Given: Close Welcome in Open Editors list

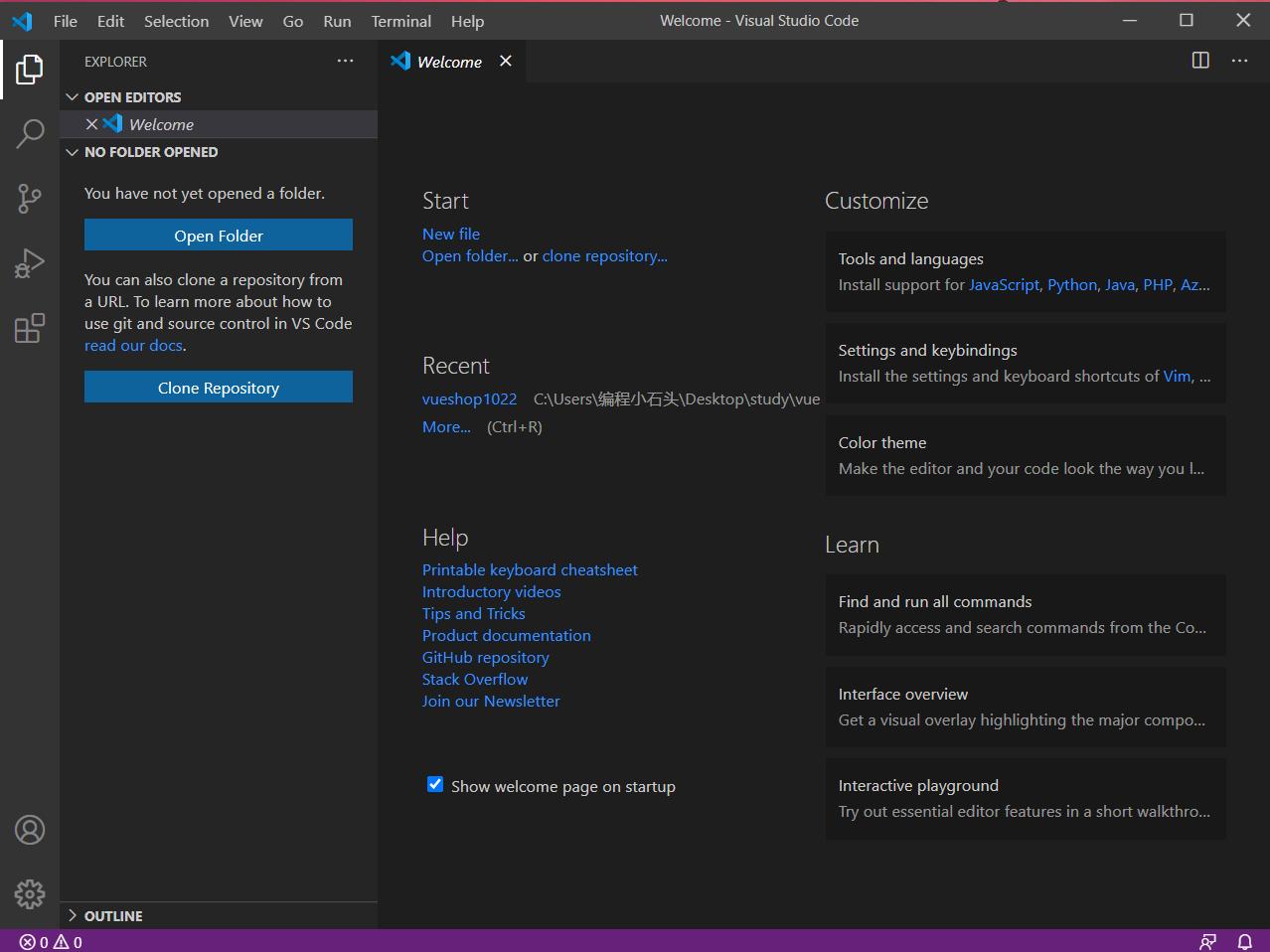Looking at the screenshot, I should click(91, 124).
